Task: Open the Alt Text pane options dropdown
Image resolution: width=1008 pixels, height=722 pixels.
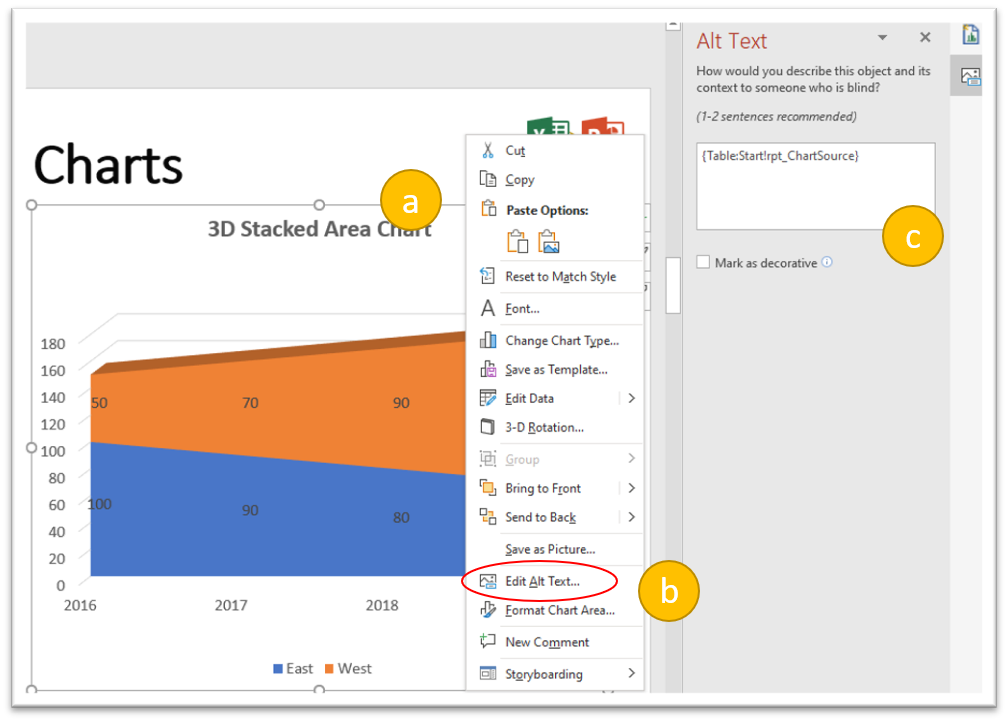Action: pos(882,38)
